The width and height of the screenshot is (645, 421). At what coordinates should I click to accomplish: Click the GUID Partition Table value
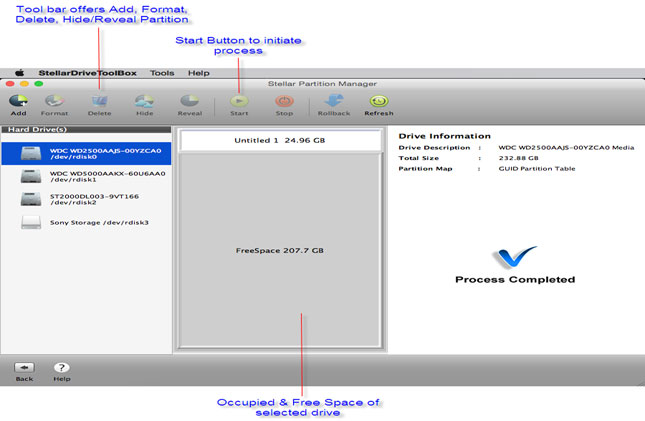pos(537,169)
